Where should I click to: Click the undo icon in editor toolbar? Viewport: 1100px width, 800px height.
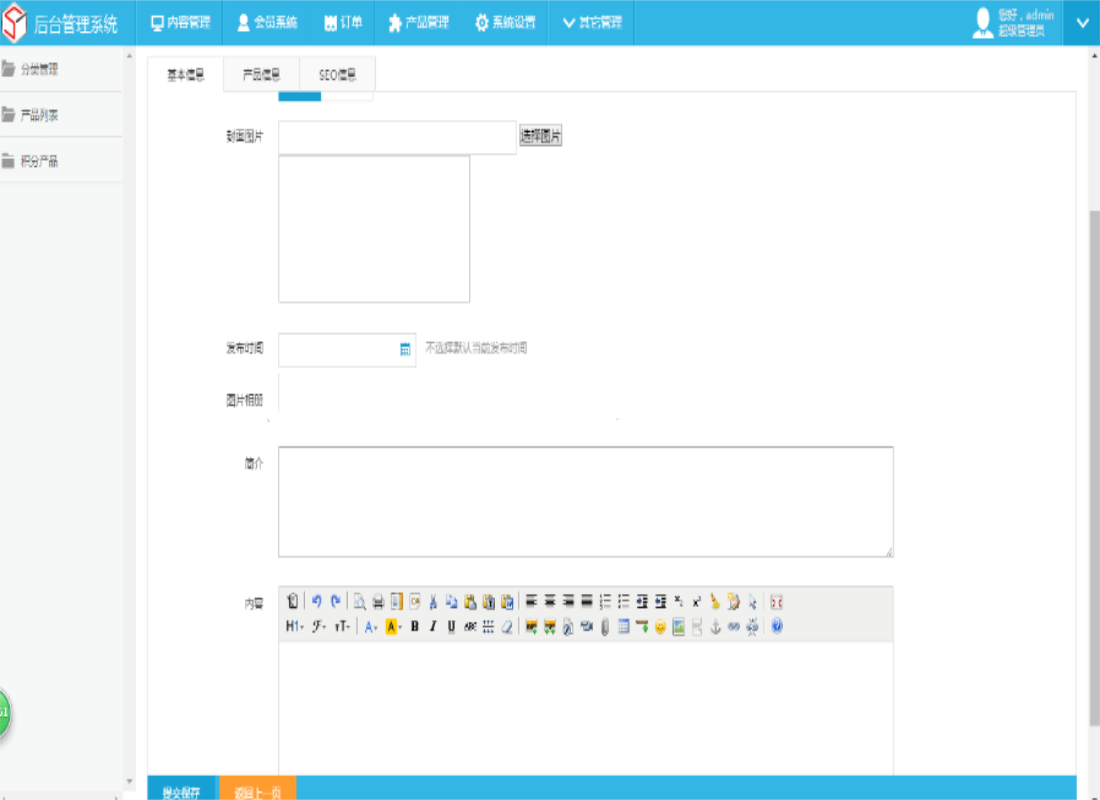pos(317,601)
